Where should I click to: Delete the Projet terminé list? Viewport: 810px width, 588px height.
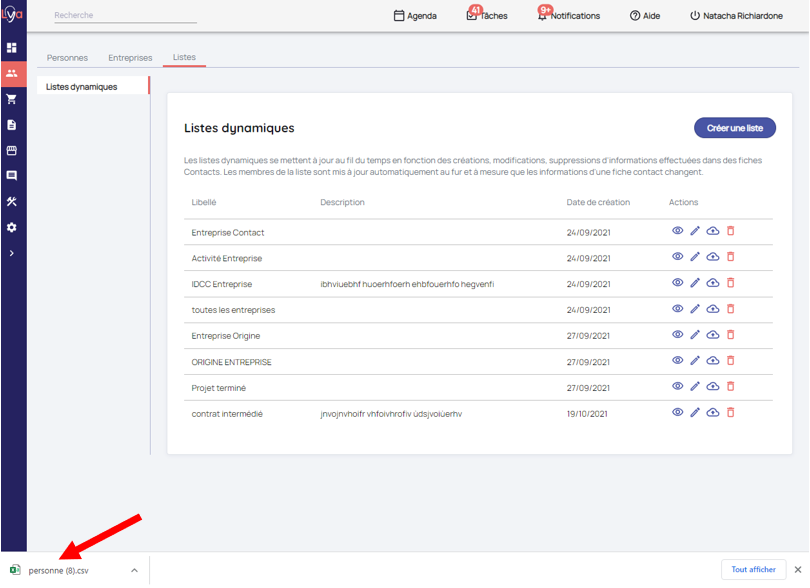tap(730, 386)
